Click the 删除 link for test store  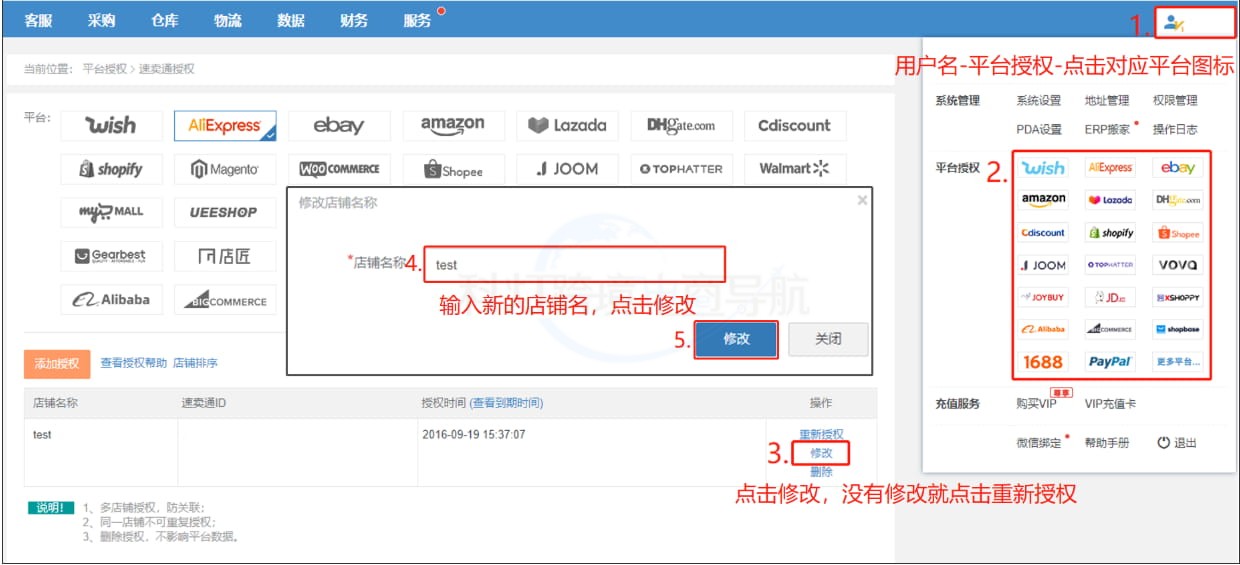821,472
